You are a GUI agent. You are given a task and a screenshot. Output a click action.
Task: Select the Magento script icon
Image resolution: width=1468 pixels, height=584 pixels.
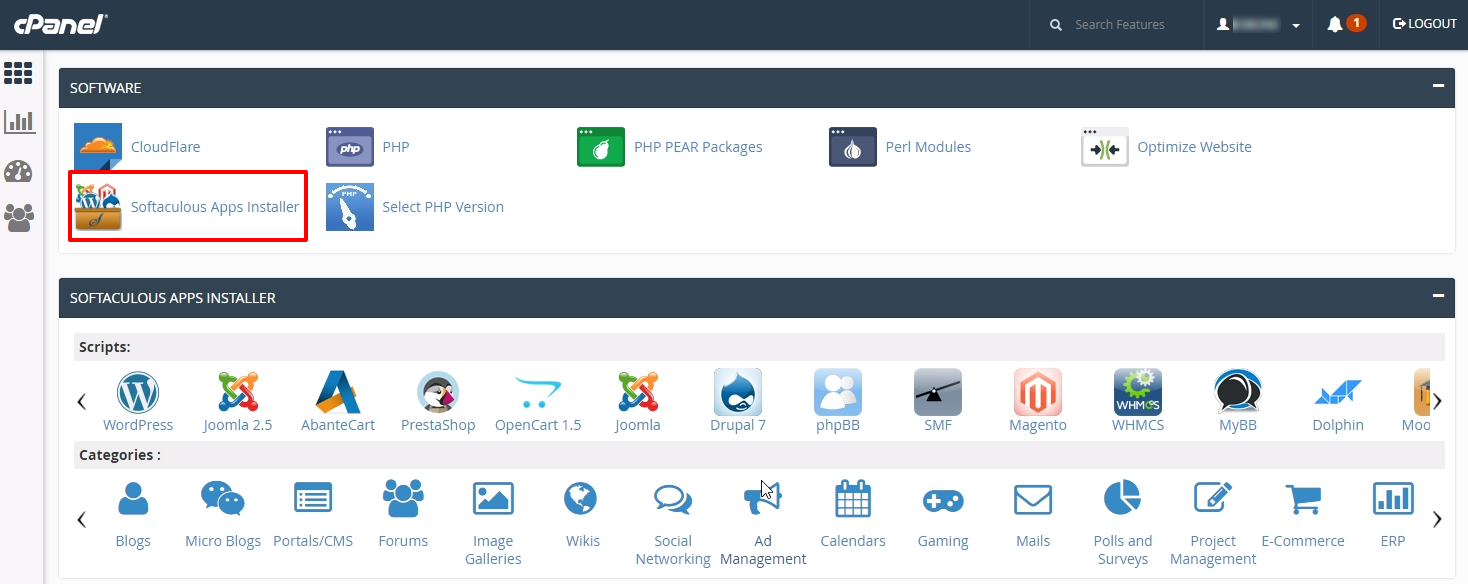[x=1038, y=392]
